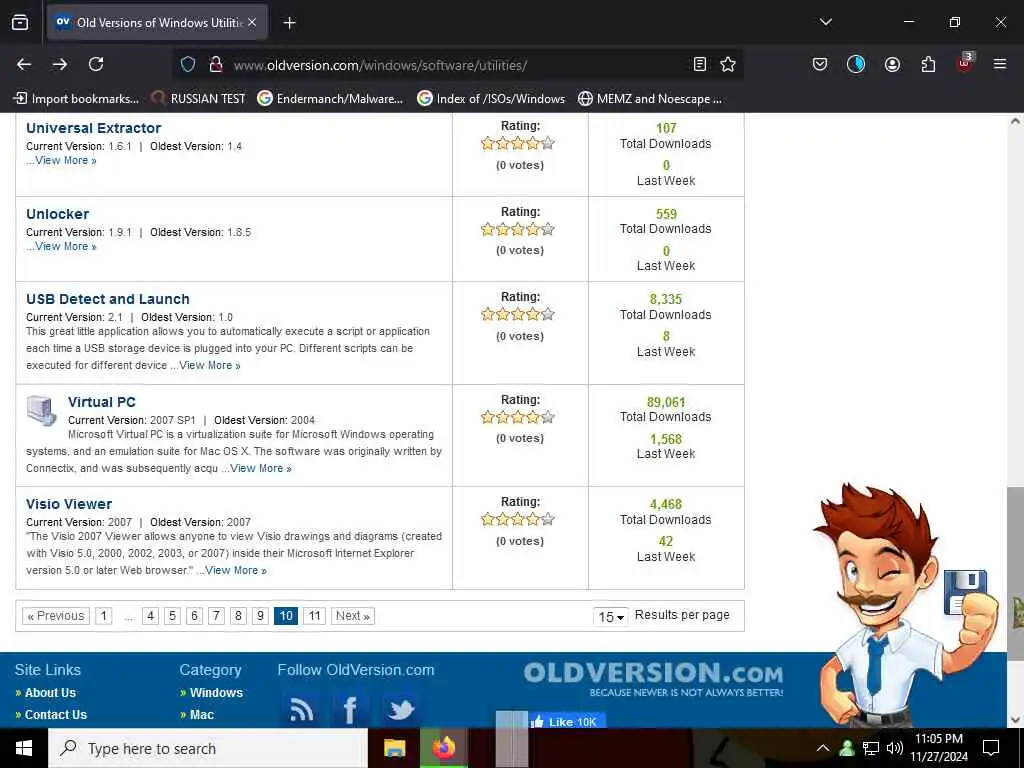Select the Old Versions of Windows Utilities tab
This screenshot has width=1024, height=768.
[157, 22]
